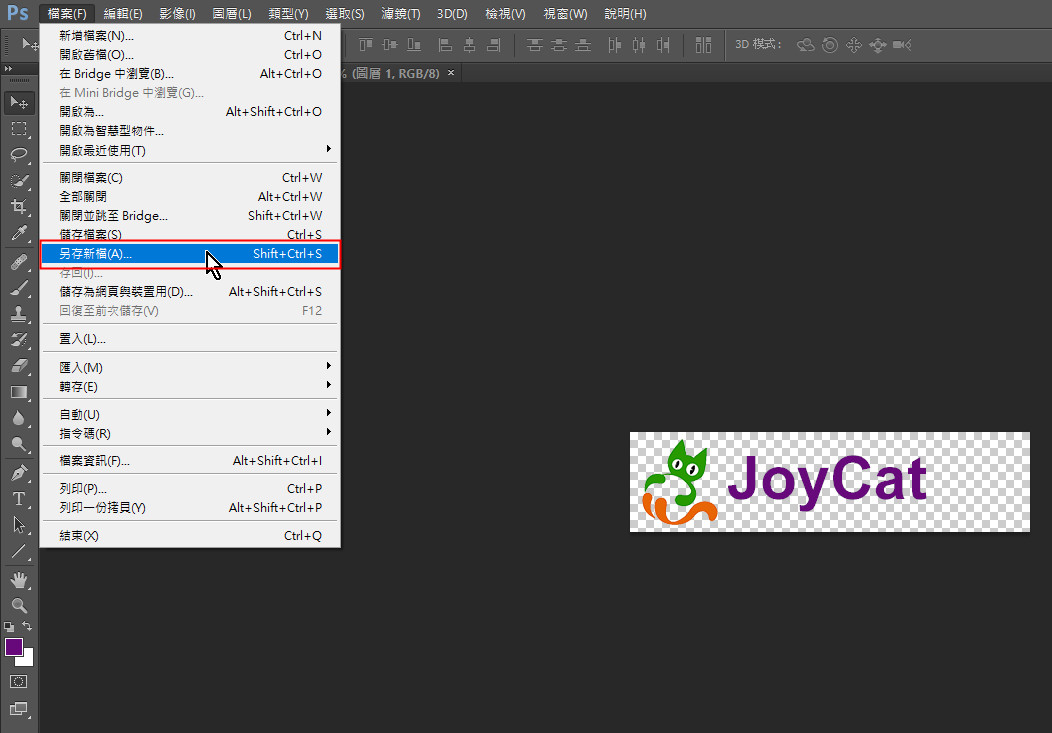Open the 影像(I) menu

pyautogui.click(x=178, y=13)
